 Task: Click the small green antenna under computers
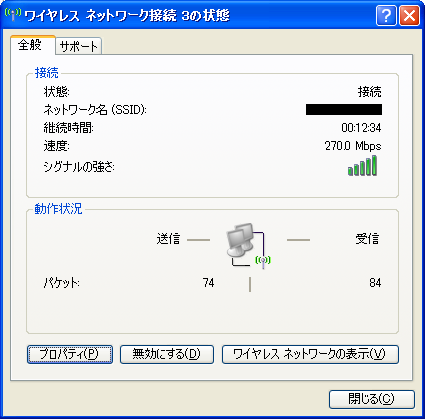coord(263,262)
